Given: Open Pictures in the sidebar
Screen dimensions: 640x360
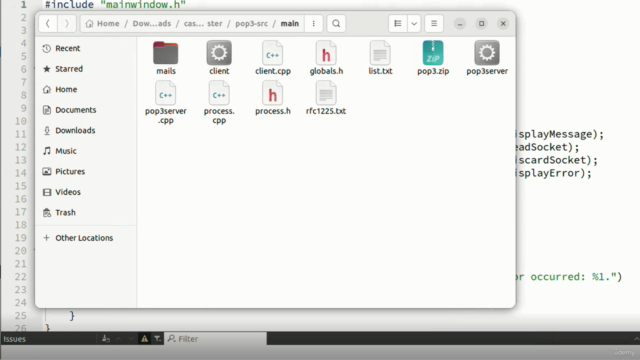Looking at the screenshot, I should [86, 171].
